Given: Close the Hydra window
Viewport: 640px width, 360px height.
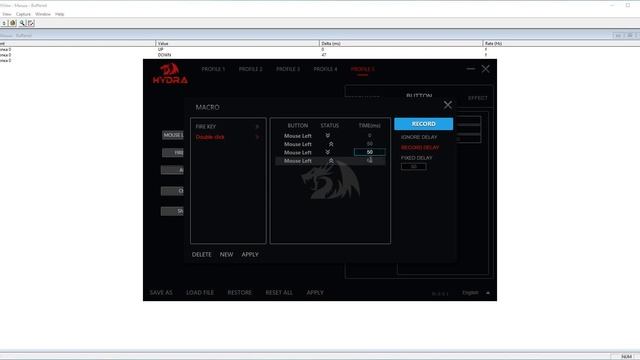Looking at the screenshot, I should pyautogui.click(x=485, y=69).
